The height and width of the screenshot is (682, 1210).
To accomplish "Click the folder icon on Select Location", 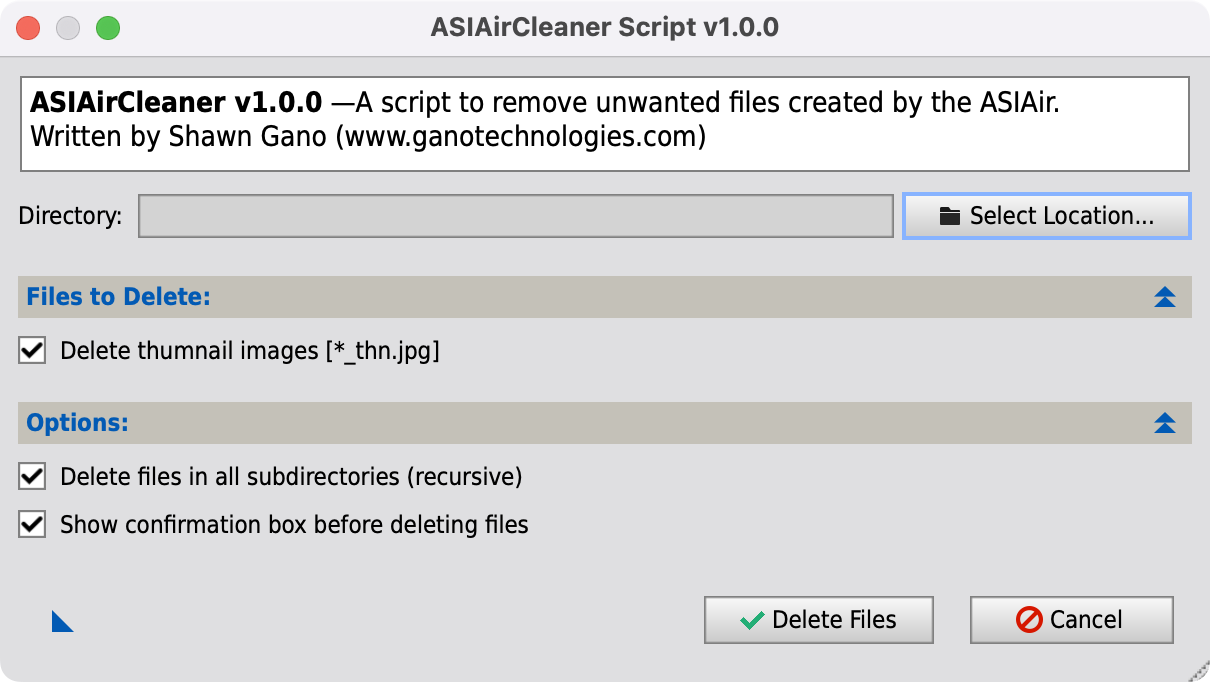I will [x=949, y=216].
